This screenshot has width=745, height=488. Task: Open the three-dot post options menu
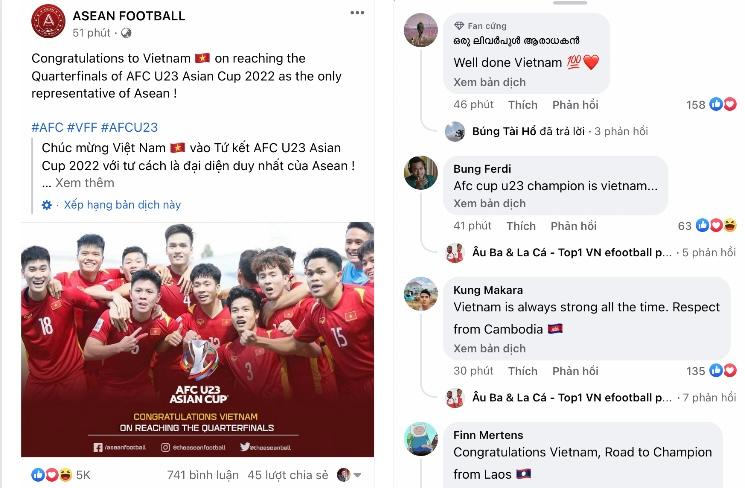tap(357, 13)
